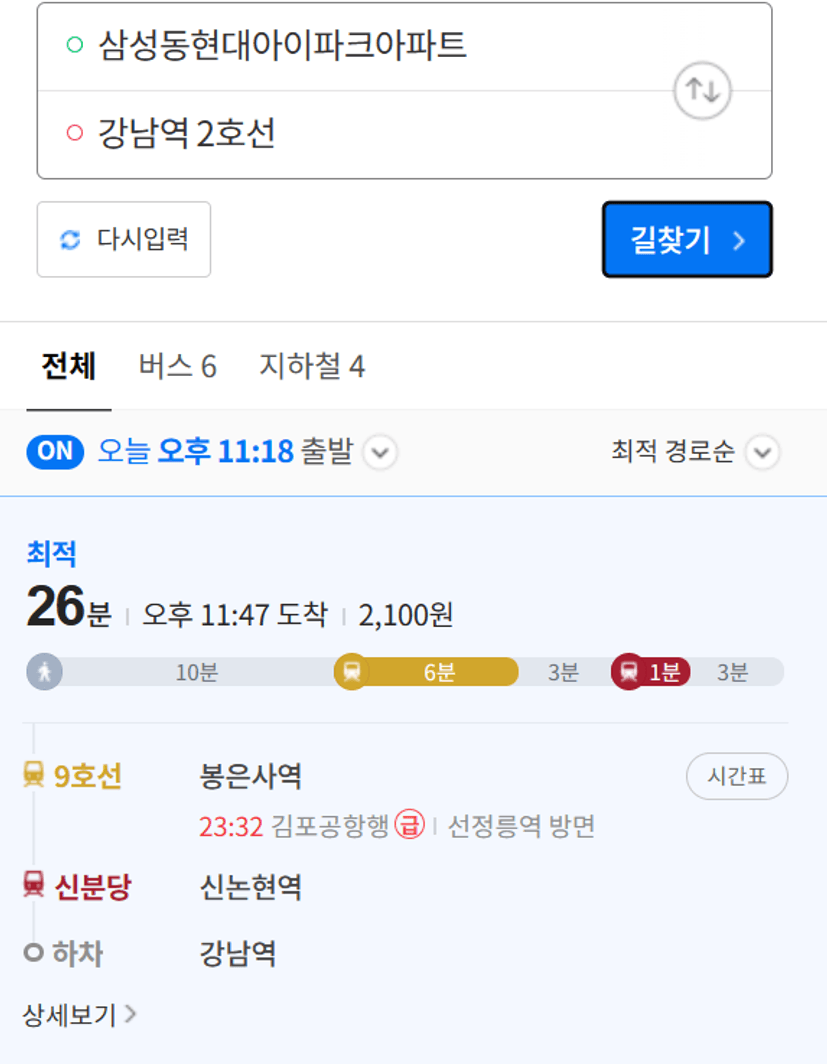Swap origin and destination with arrows icon
The width and height of the screenshot is (827, 1064).
coord(702,90)
